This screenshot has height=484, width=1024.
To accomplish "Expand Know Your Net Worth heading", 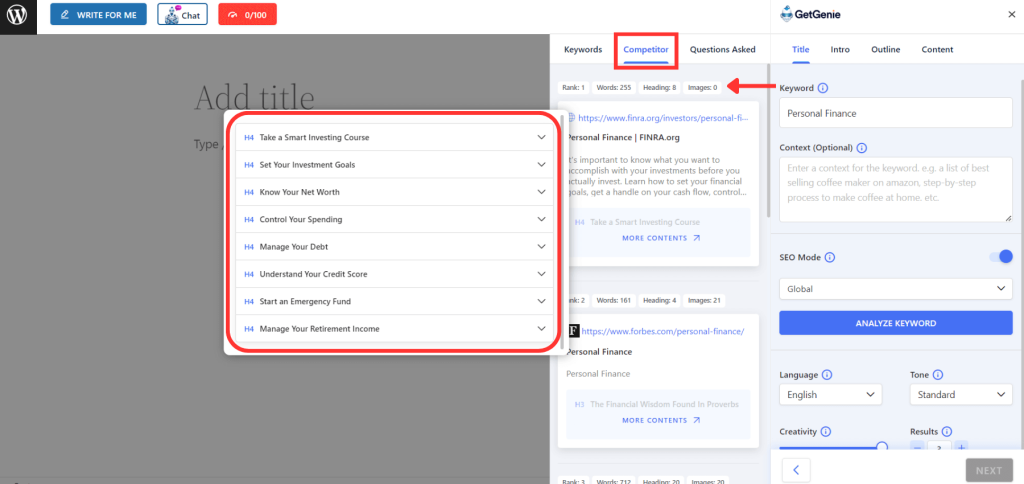I will 394,192.
